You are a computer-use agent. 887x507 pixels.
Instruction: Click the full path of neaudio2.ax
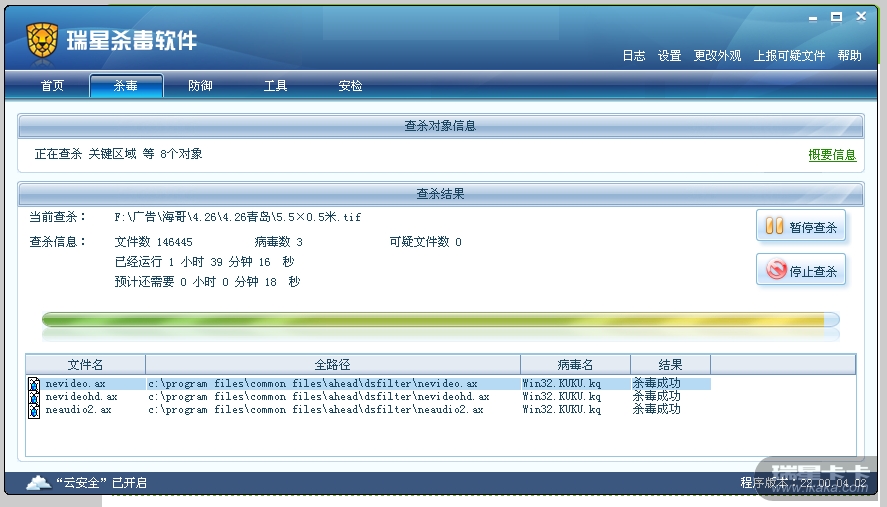316,410
